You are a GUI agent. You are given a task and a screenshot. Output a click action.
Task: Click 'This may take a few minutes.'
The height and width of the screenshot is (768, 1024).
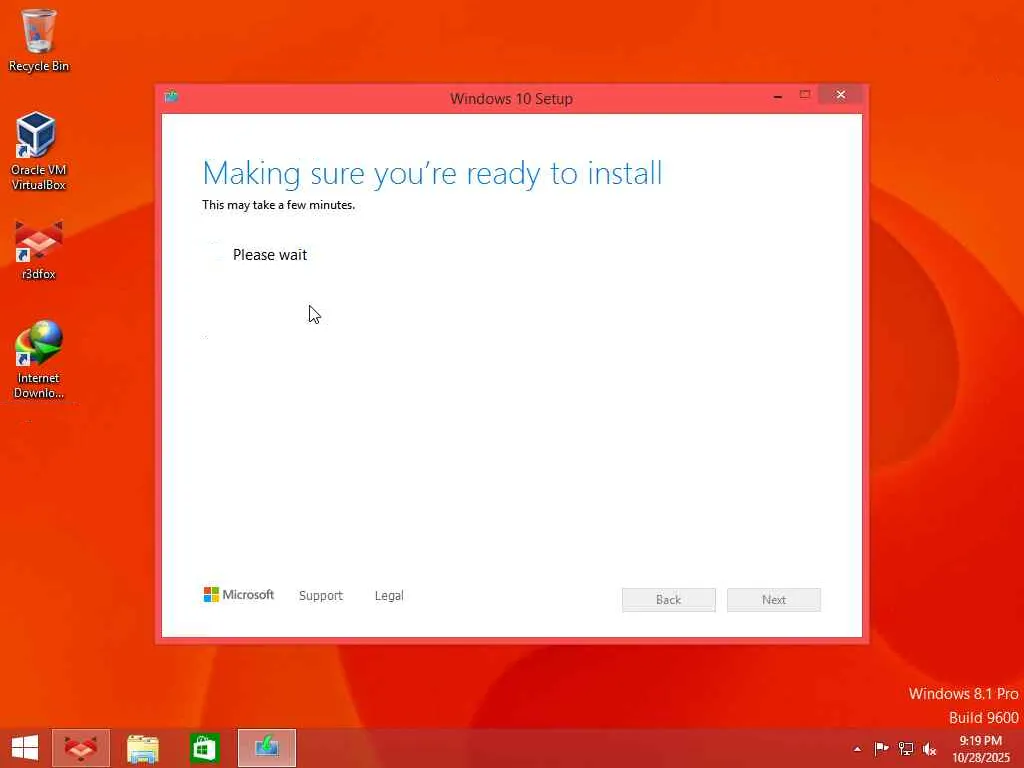point(278,205)
